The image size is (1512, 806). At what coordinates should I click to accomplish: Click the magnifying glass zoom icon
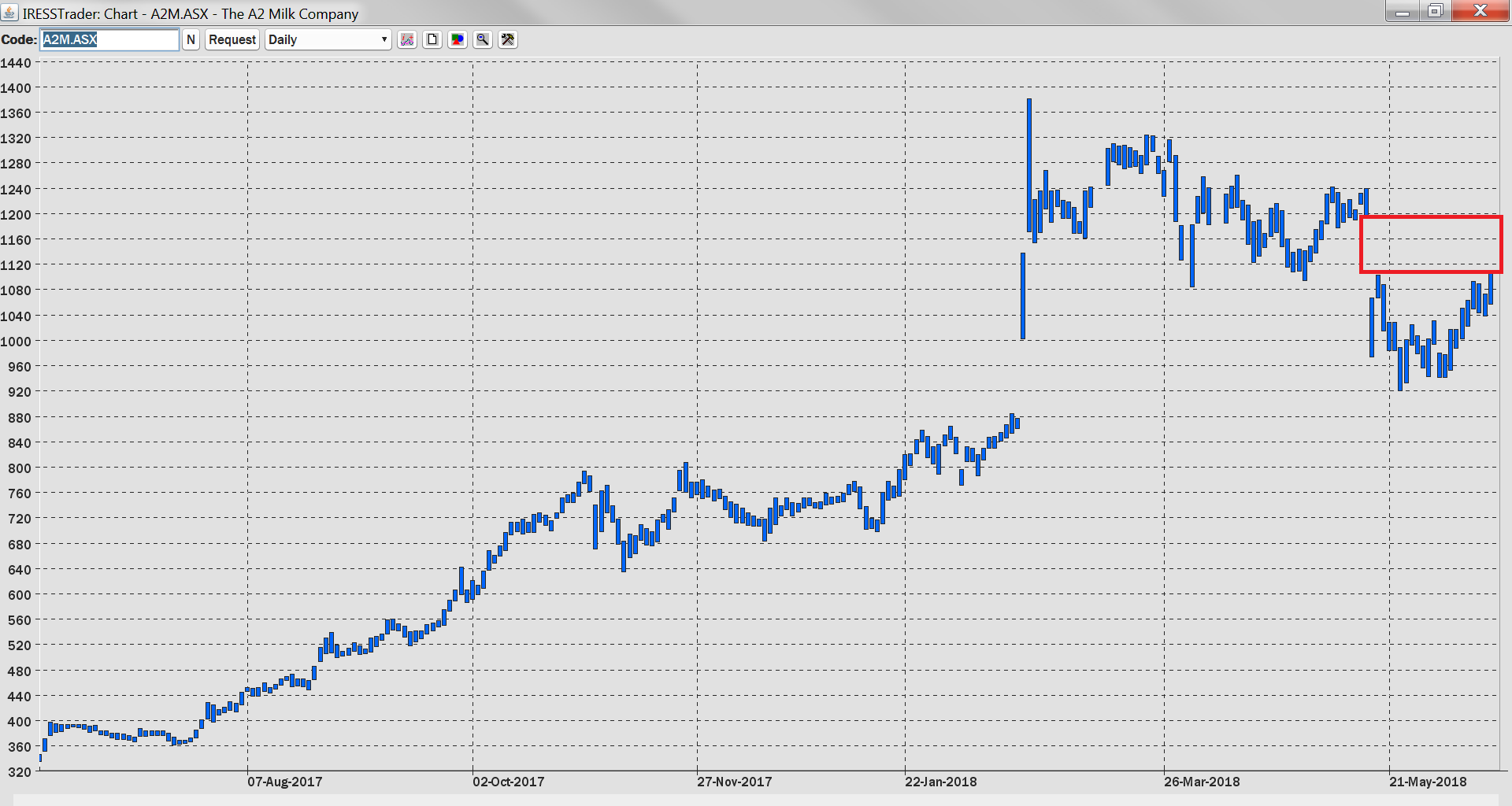(x=483, y=39)
